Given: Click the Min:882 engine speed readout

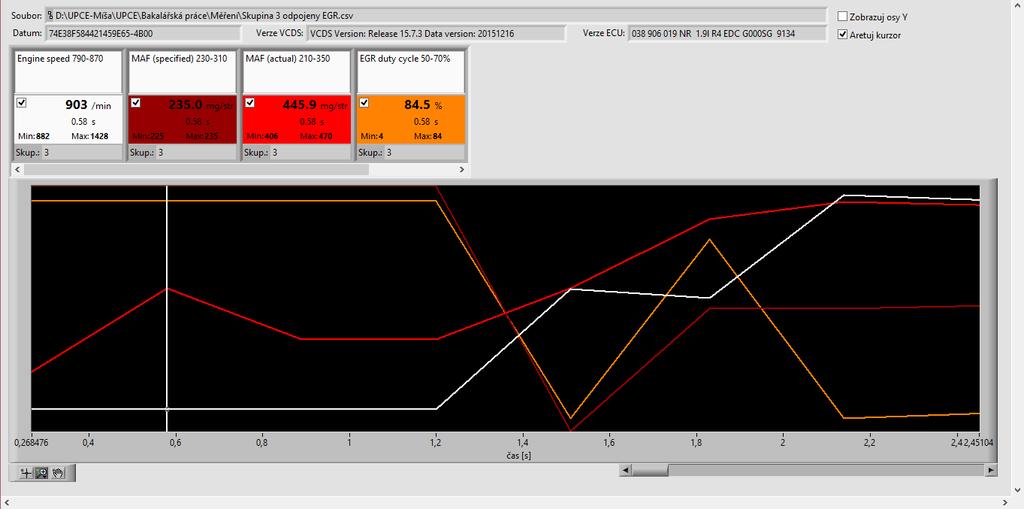Looking at the screenshot, I should pyautogui.click(x=34, y=136).
